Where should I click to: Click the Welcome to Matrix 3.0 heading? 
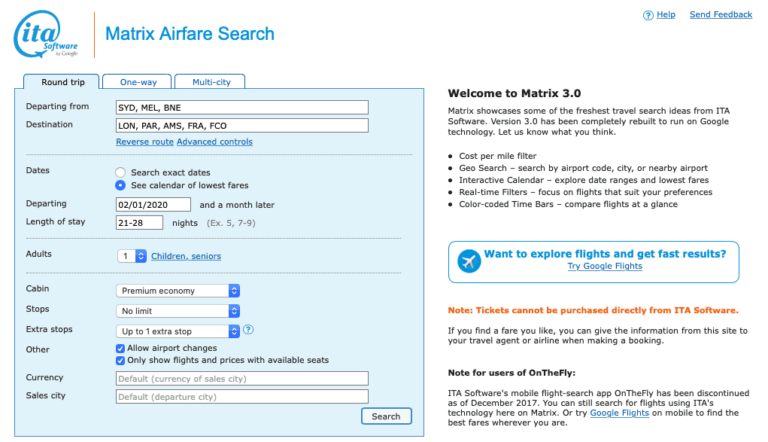[514, 93]
